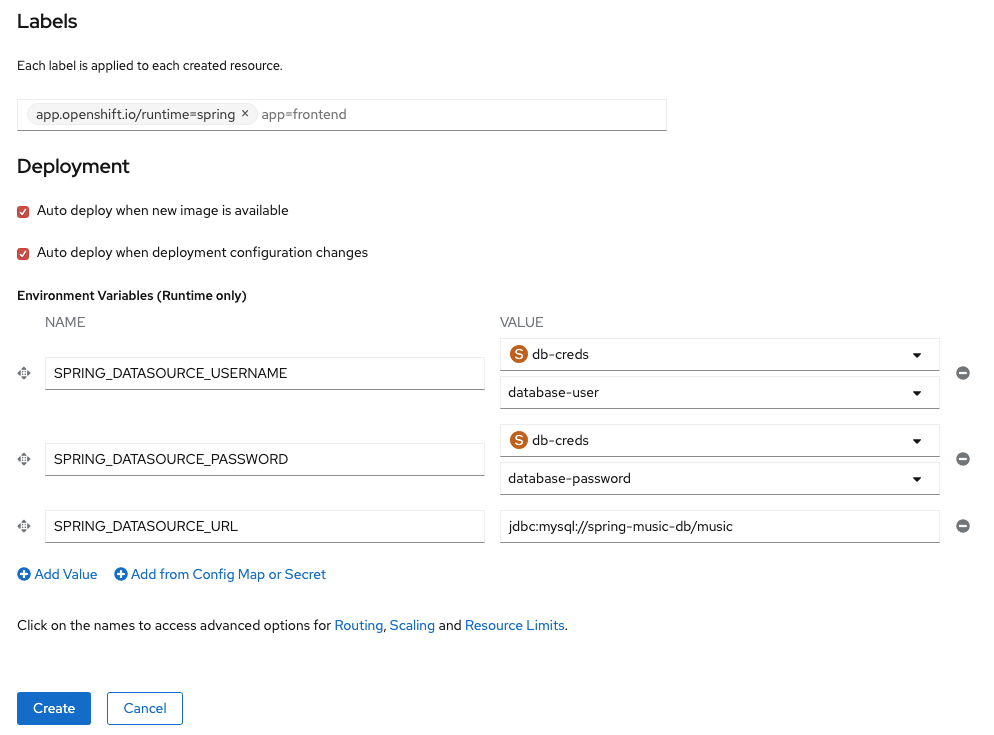994x735 pixels.
Task: Open Resource Limits advanced options
Action: point(515,625)
